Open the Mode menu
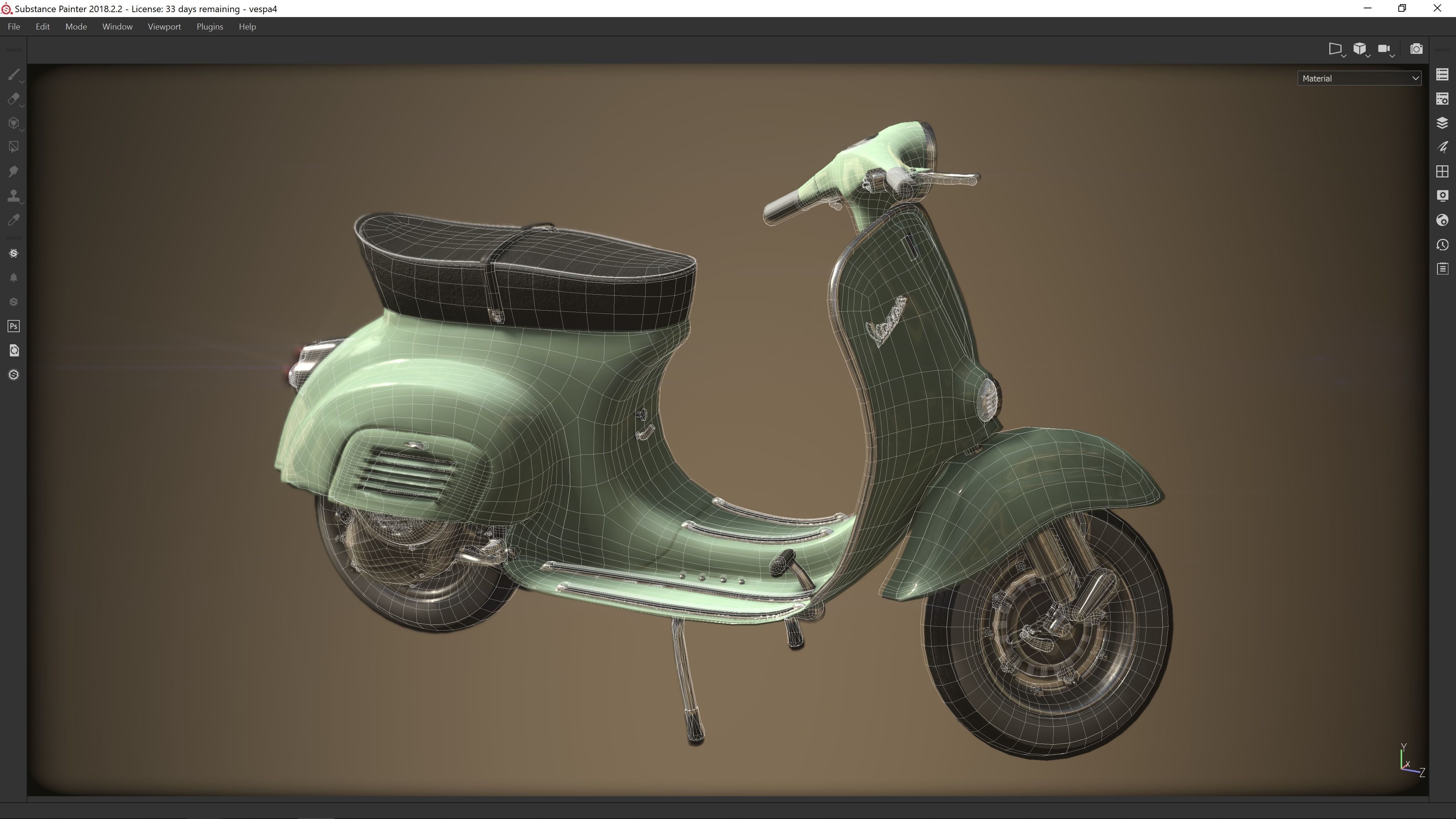 tap(76, 27)
